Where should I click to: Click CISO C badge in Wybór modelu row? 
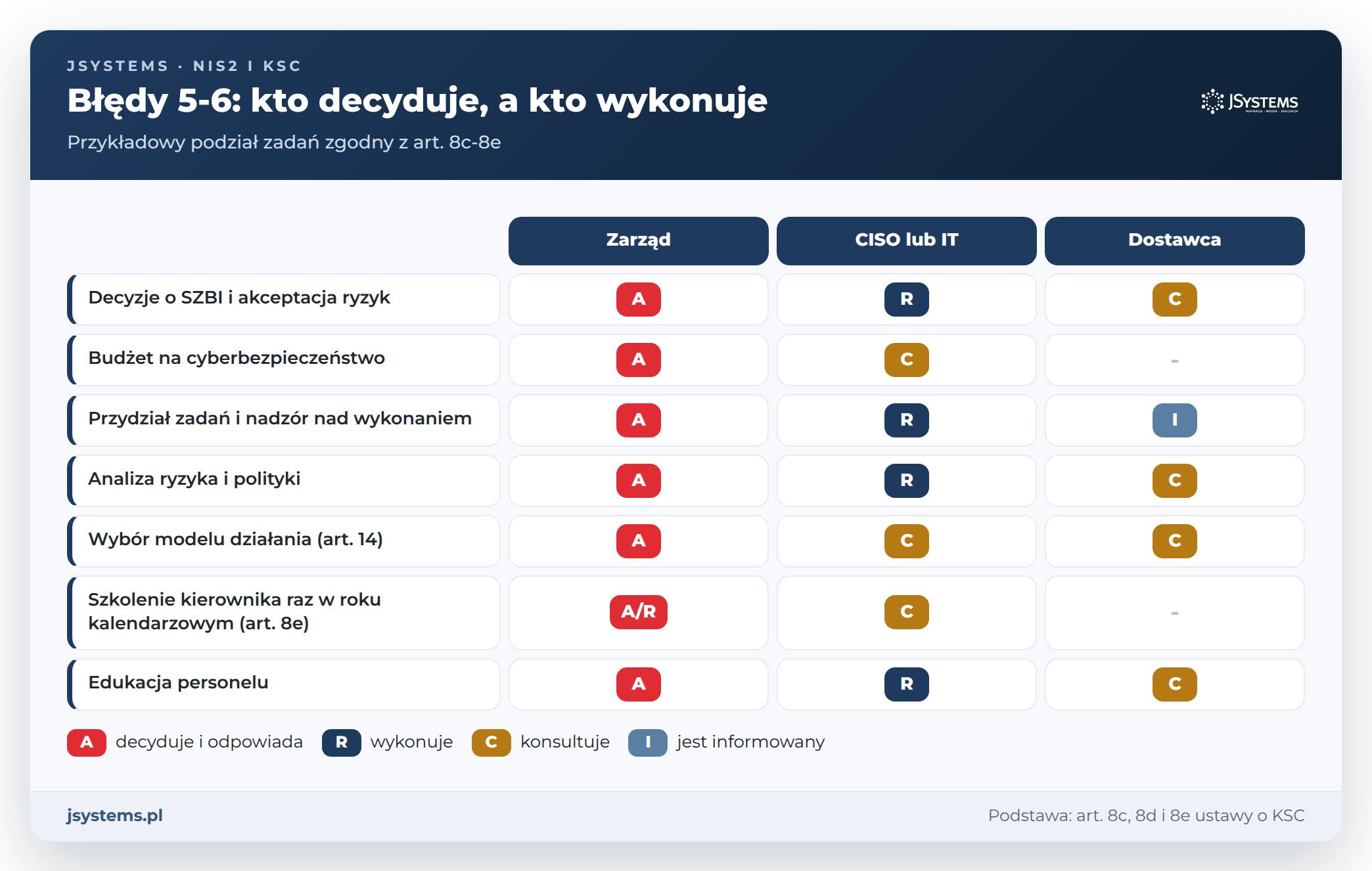[x=906, y=541]
